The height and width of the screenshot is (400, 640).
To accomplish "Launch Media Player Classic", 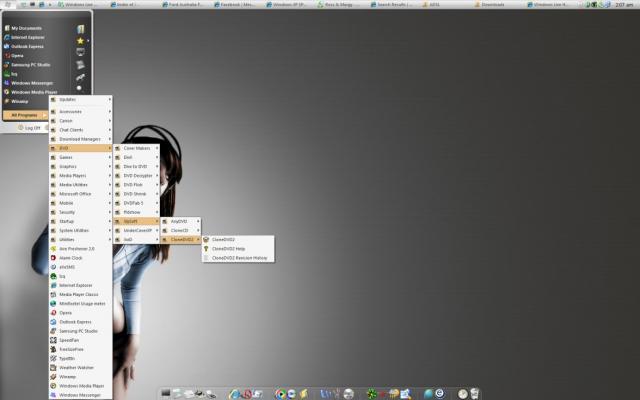I will tap(80, 294).
